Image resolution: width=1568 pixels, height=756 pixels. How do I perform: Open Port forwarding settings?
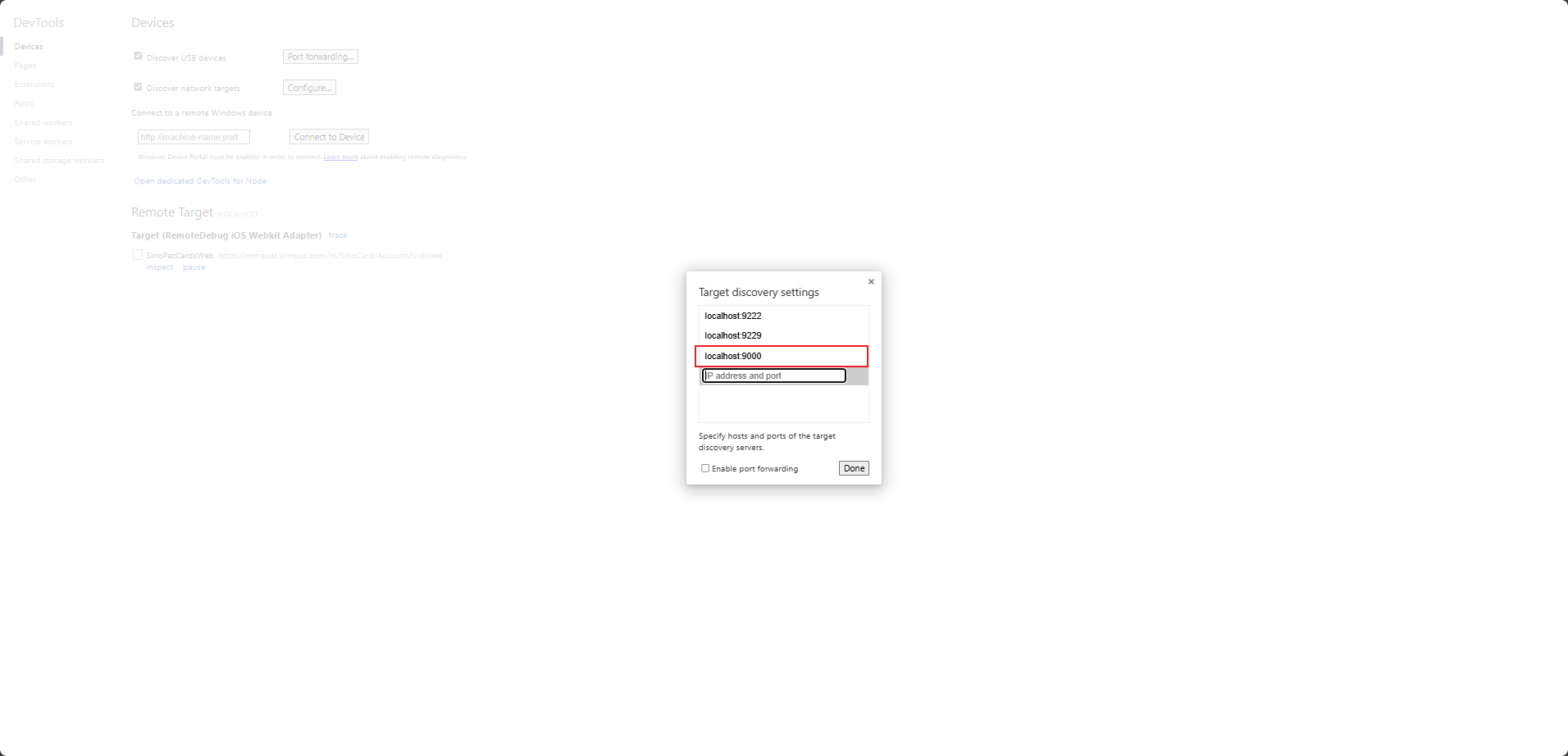321,57
